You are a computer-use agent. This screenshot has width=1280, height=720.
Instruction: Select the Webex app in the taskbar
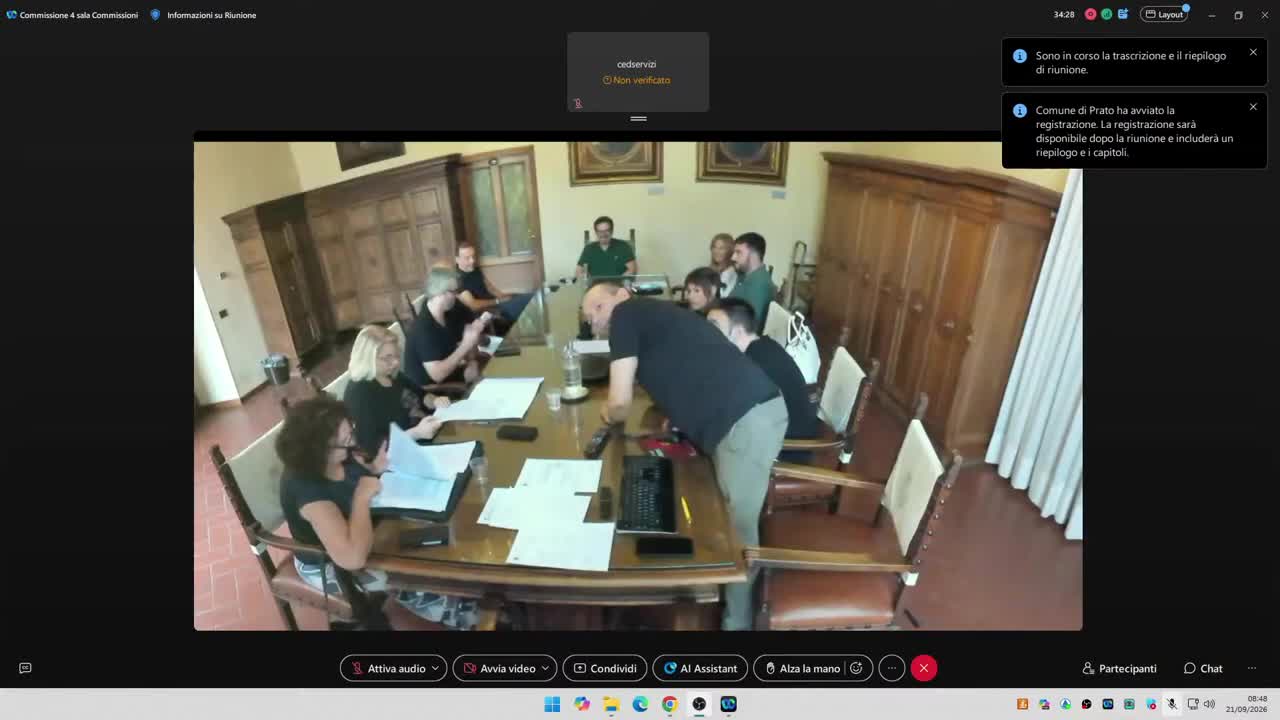point(728,704)
